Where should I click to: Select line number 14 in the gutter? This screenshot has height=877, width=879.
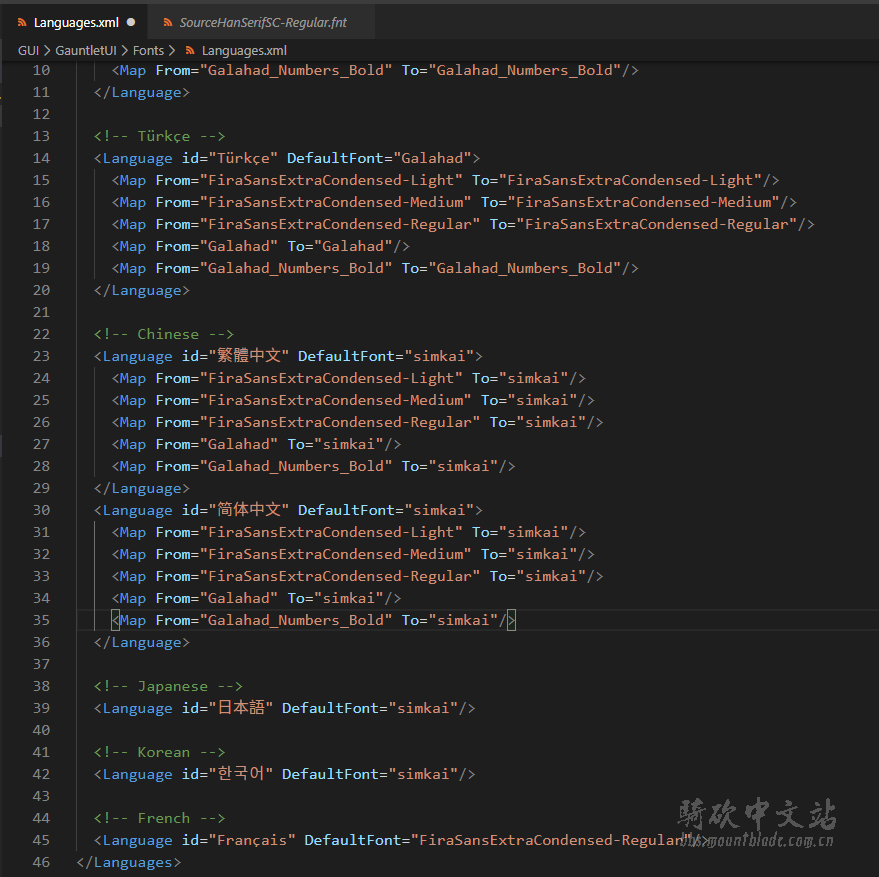click(x=41, y=158)
